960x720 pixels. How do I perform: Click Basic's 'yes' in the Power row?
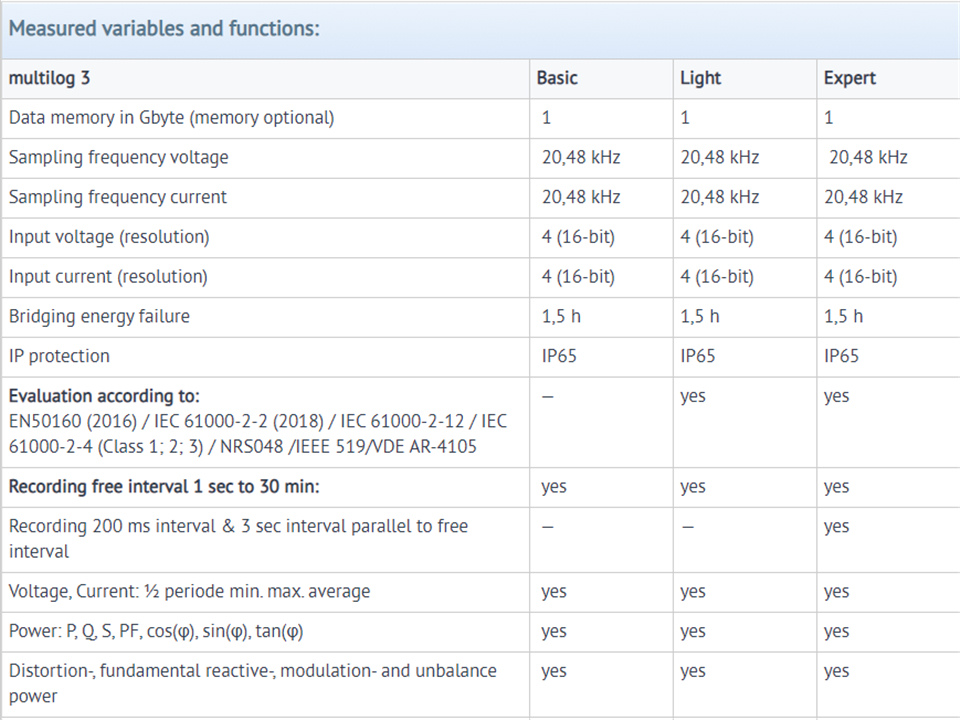click(554, 631)
